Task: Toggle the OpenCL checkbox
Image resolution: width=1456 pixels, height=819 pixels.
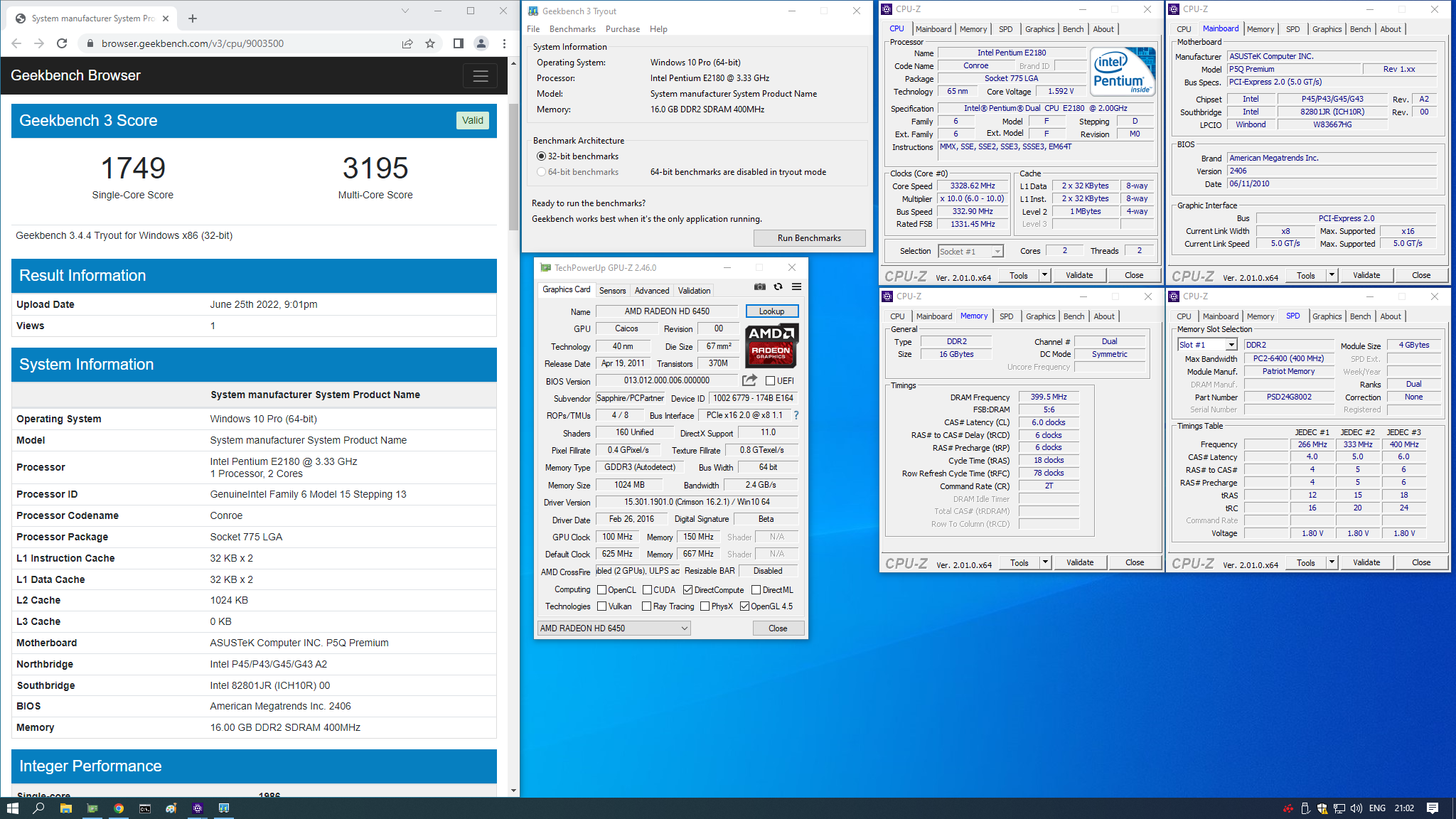Action: click(601, 590)
